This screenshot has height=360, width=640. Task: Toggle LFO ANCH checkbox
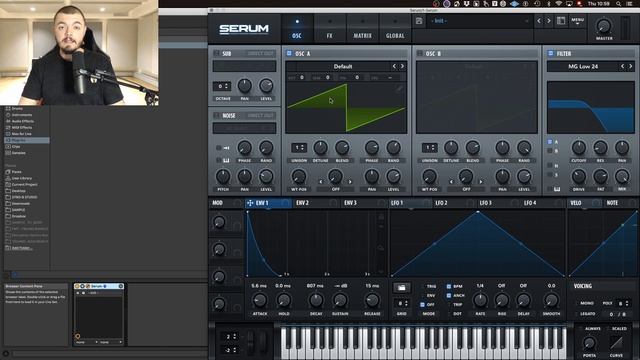click(449, 296)
